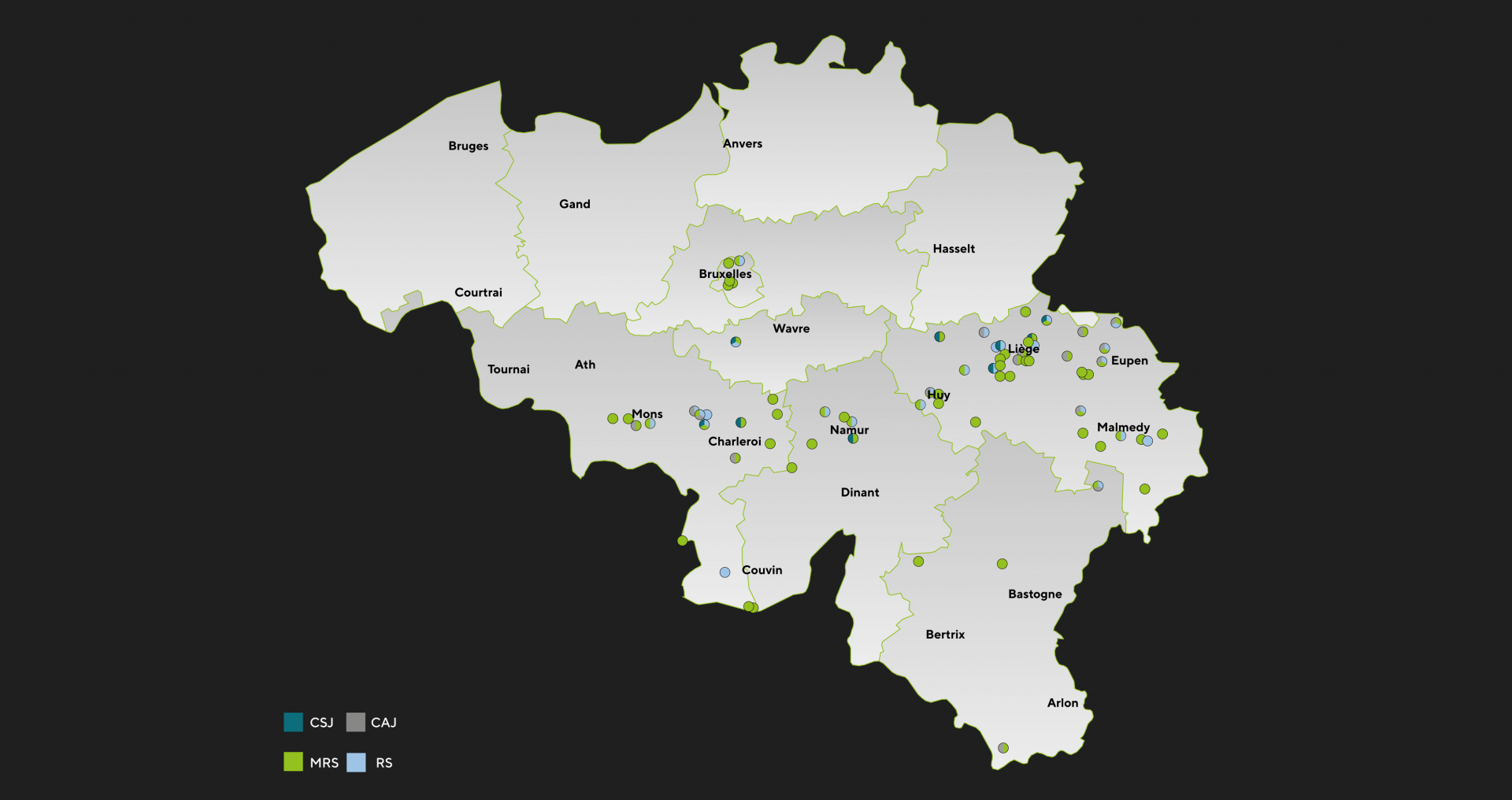This screenshot has width=1512, height=800.
Task: Click the Hasselt region label
Action: click(954, 249)
